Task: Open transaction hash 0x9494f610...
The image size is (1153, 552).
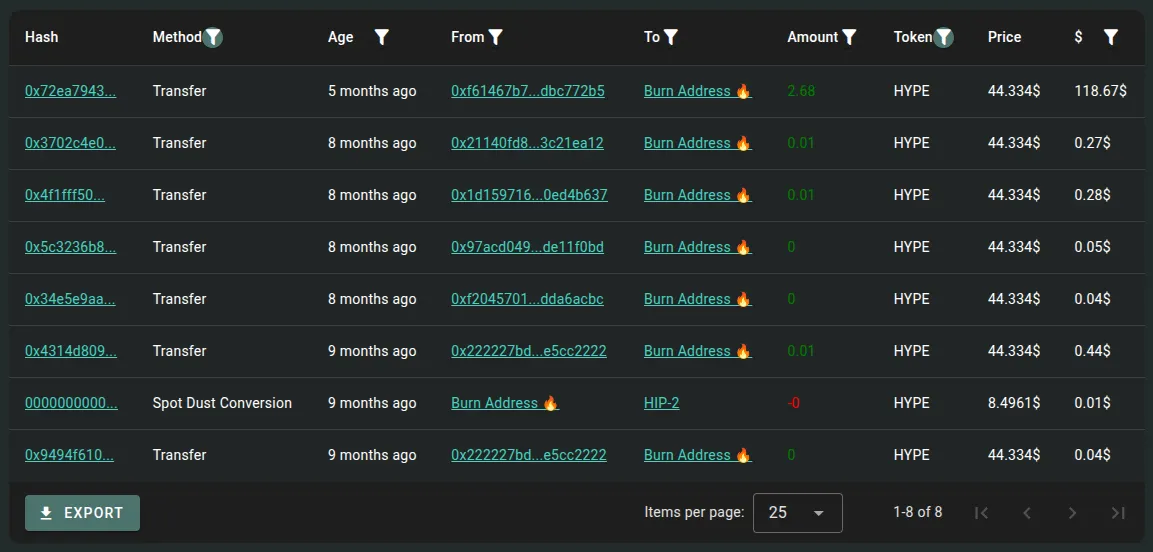Action: 69,456
